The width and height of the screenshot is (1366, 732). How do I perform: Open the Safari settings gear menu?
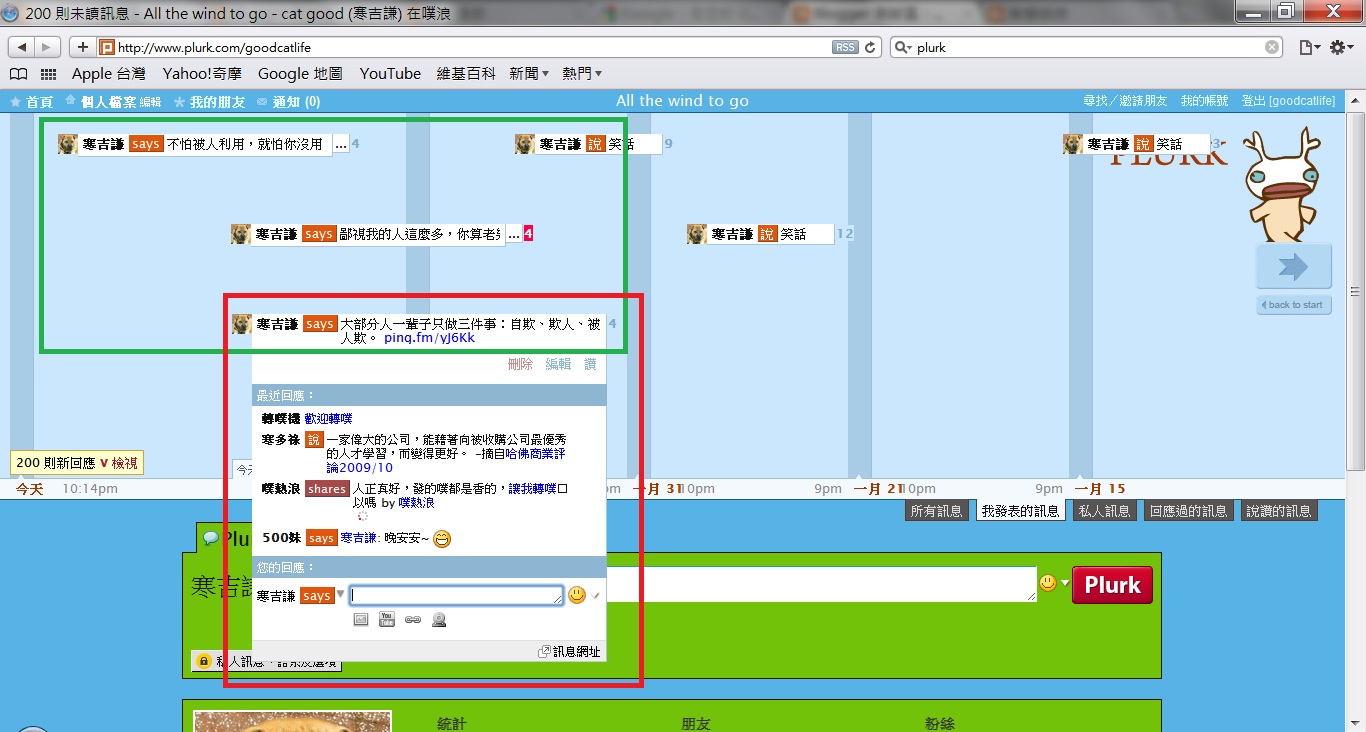tap(1340, 47)
